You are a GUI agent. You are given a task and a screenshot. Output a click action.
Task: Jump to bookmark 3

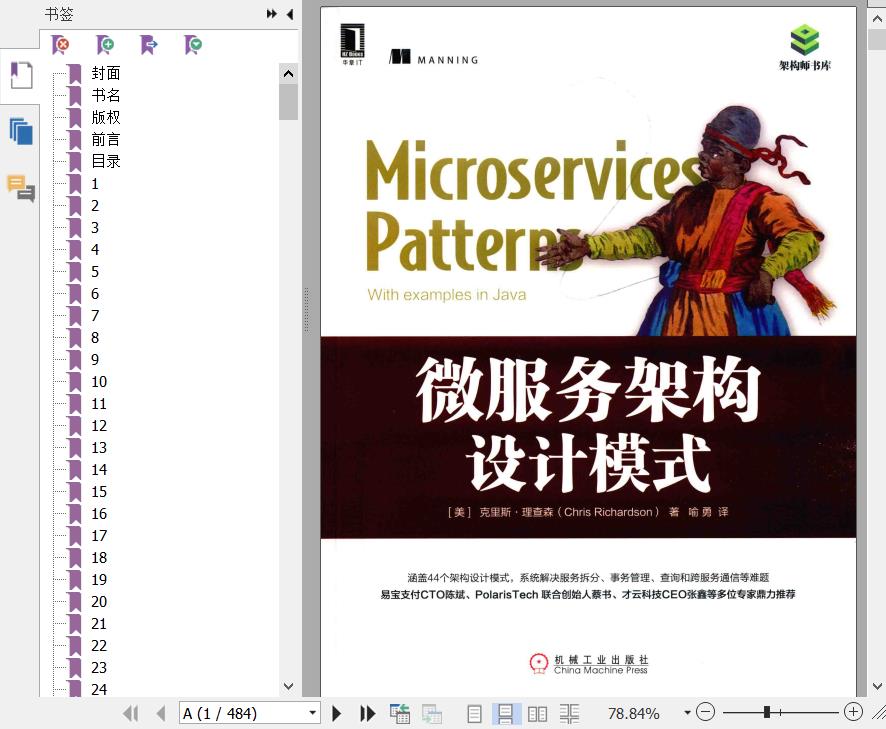[x=95, y=228]
